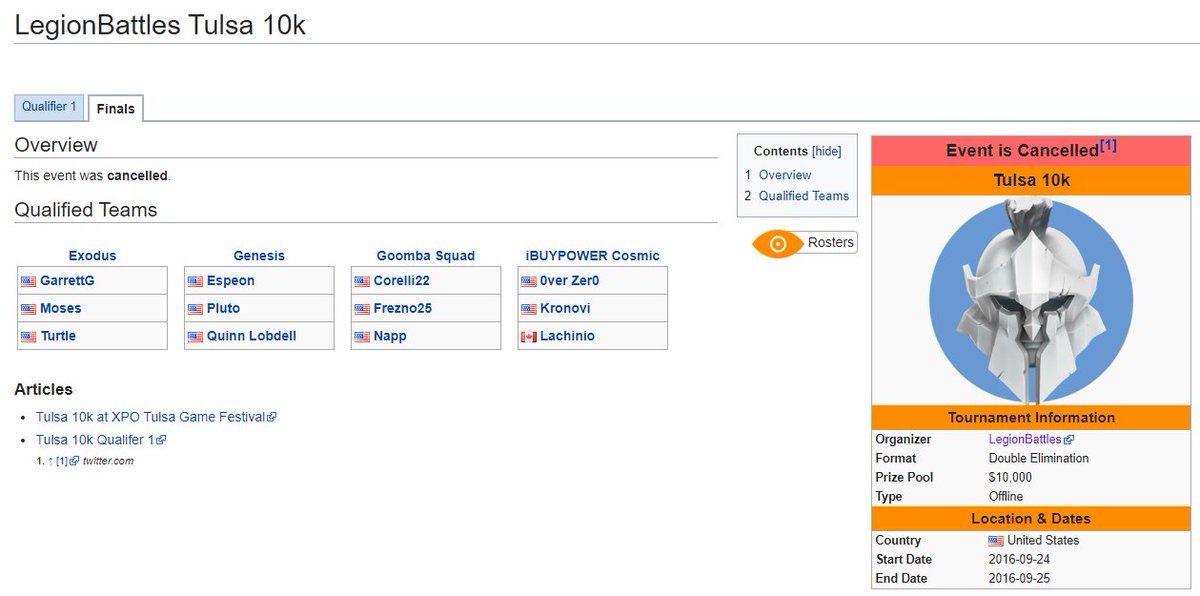Click the US flag beside Corelli22
This screenshot has height=596, width=1200.
pyautogui.click(x=362, y=282)
